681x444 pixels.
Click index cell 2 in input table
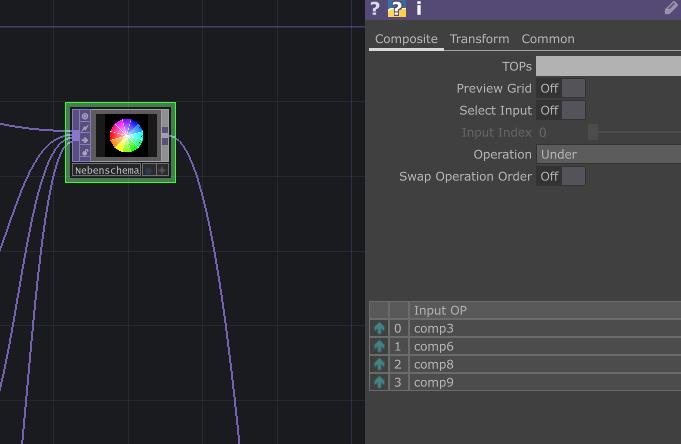click(x=398, y=364)
